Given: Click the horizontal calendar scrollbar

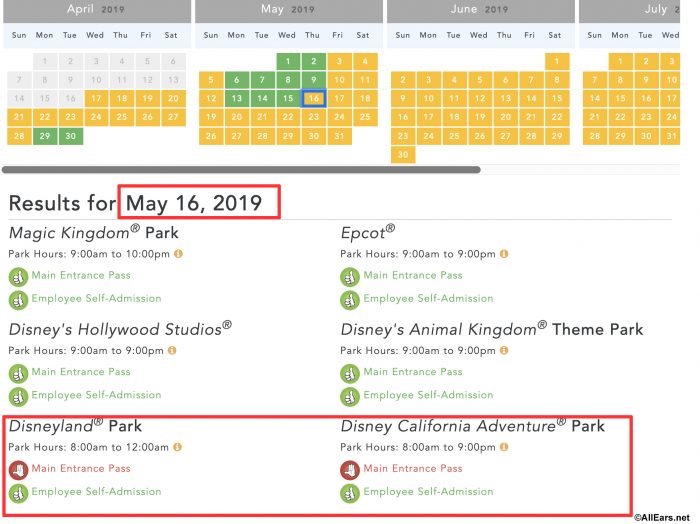Looking at the screenshot, I should (241, 170).
